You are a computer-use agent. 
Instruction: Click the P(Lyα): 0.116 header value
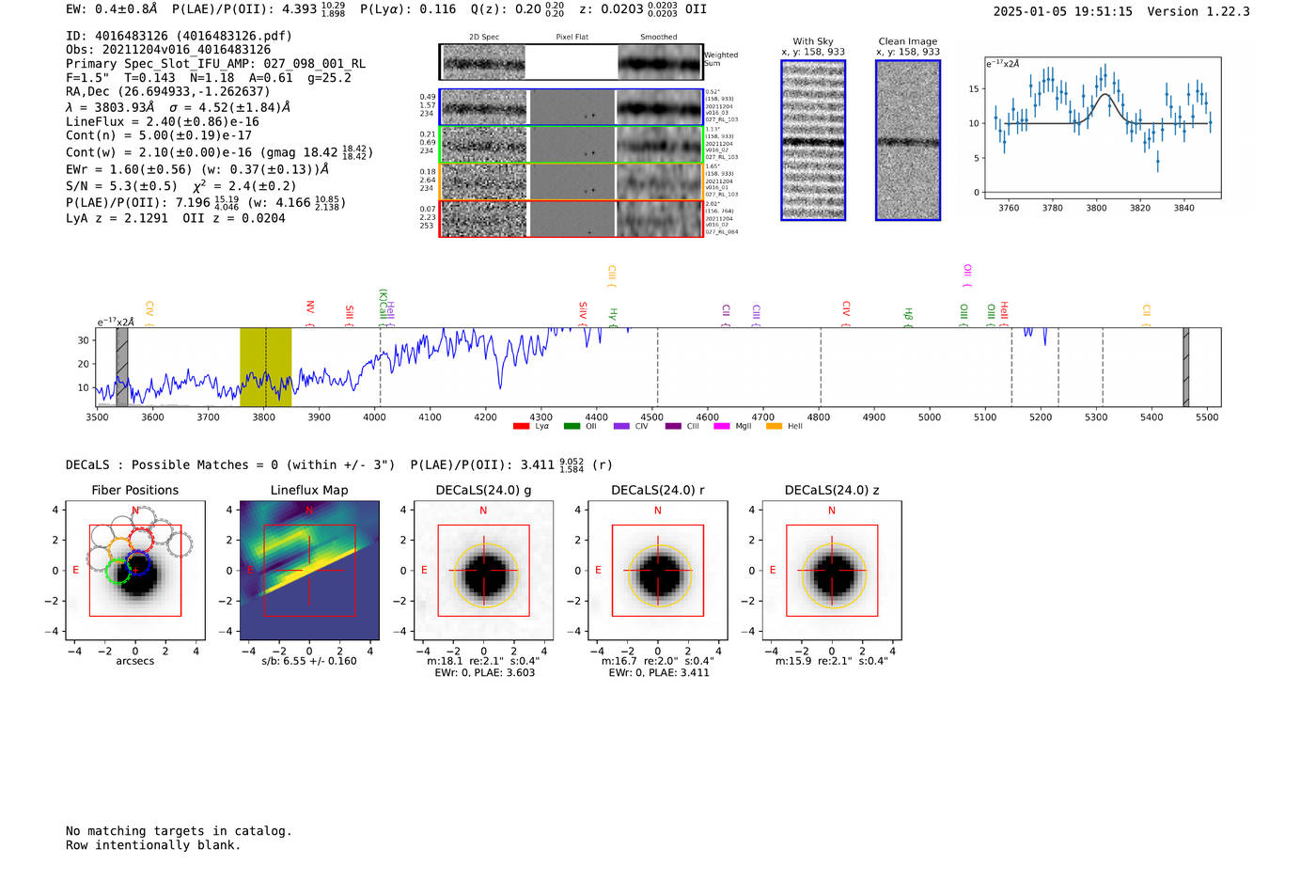click(x=408, y=9)
